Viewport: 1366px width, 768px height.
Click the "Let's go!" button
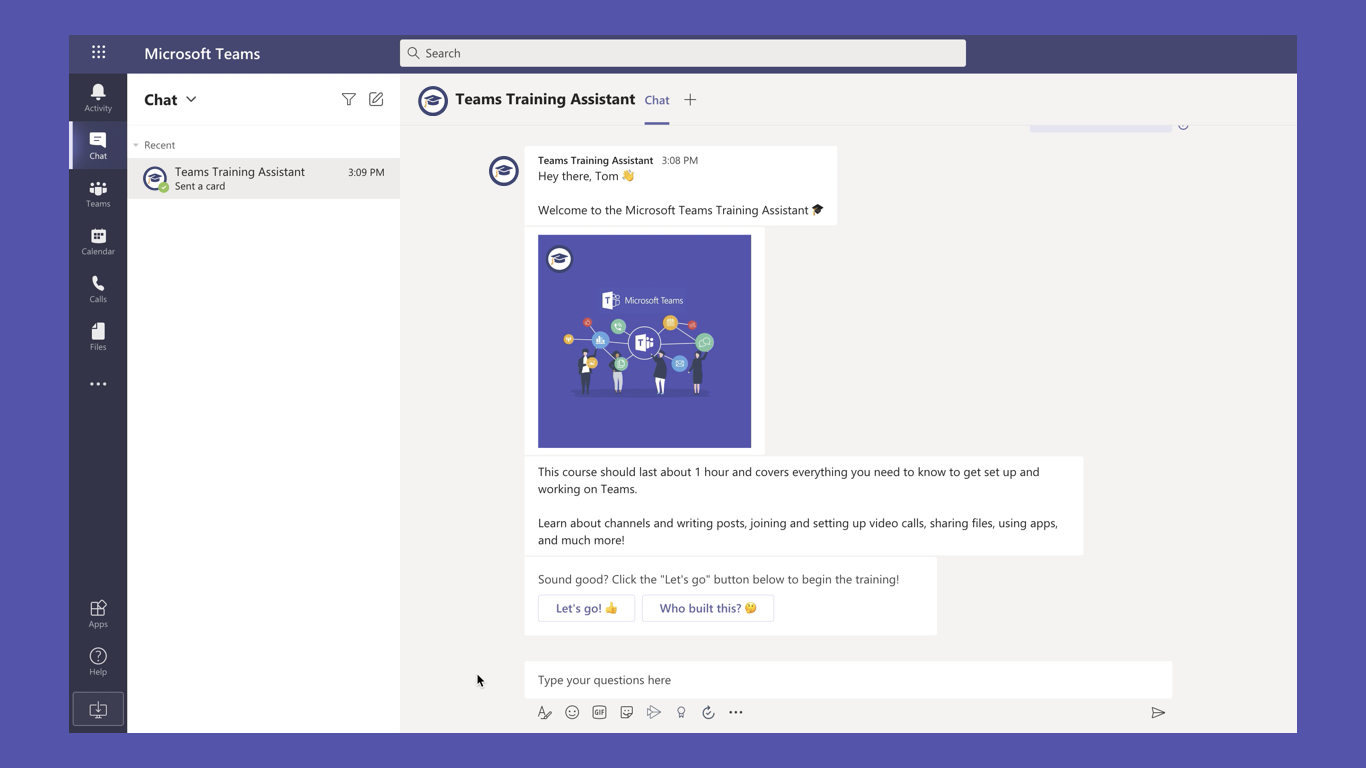coord(586,608)
